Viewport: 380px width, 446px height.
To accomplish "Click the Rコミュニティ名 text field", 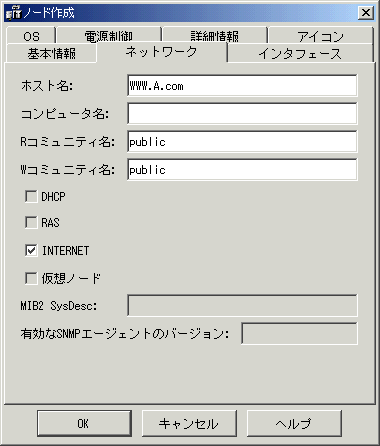I will [x=242, y=142].
